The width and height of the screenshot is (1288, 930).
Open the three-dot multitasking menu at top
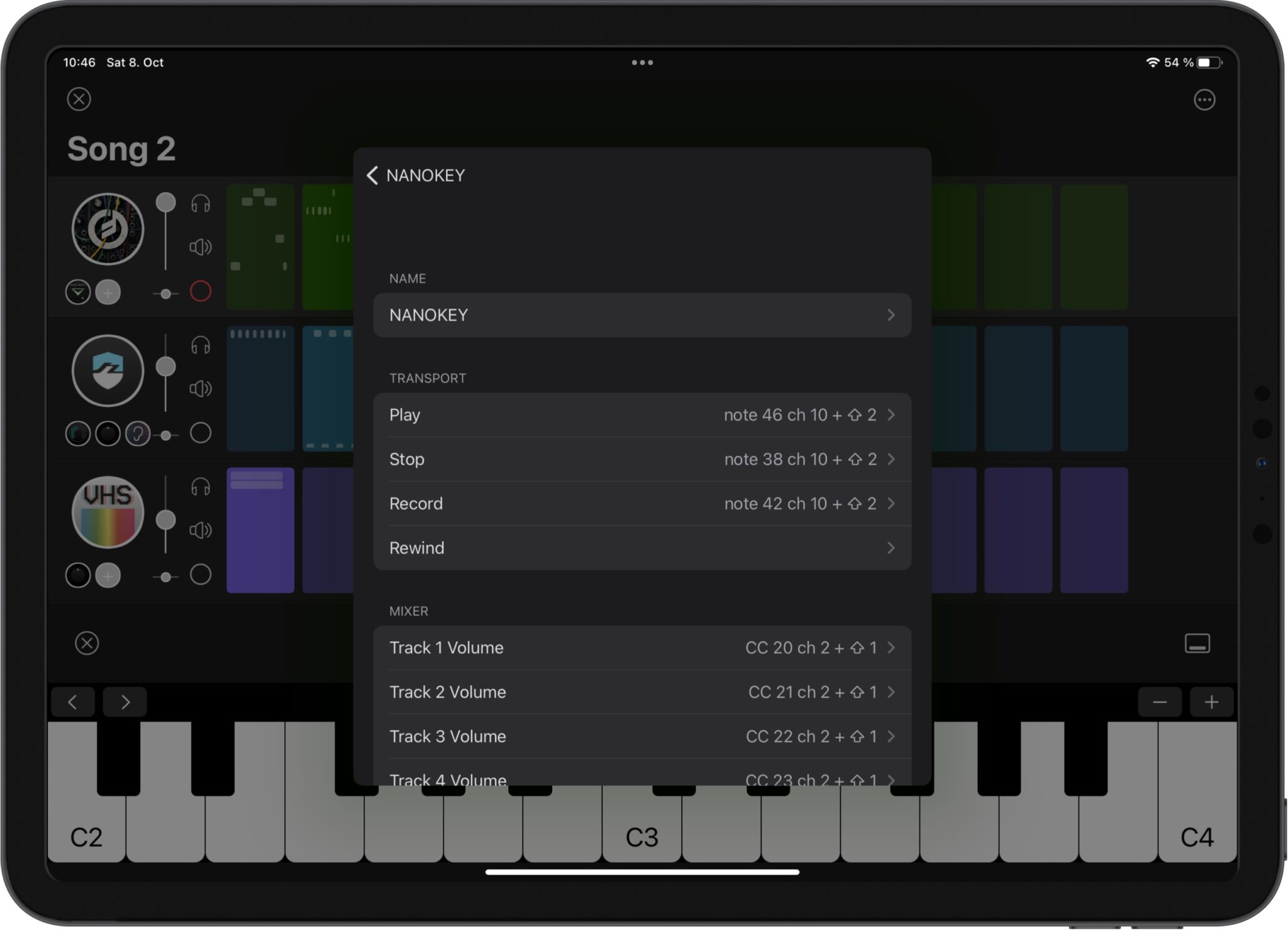tap(642, 62)
